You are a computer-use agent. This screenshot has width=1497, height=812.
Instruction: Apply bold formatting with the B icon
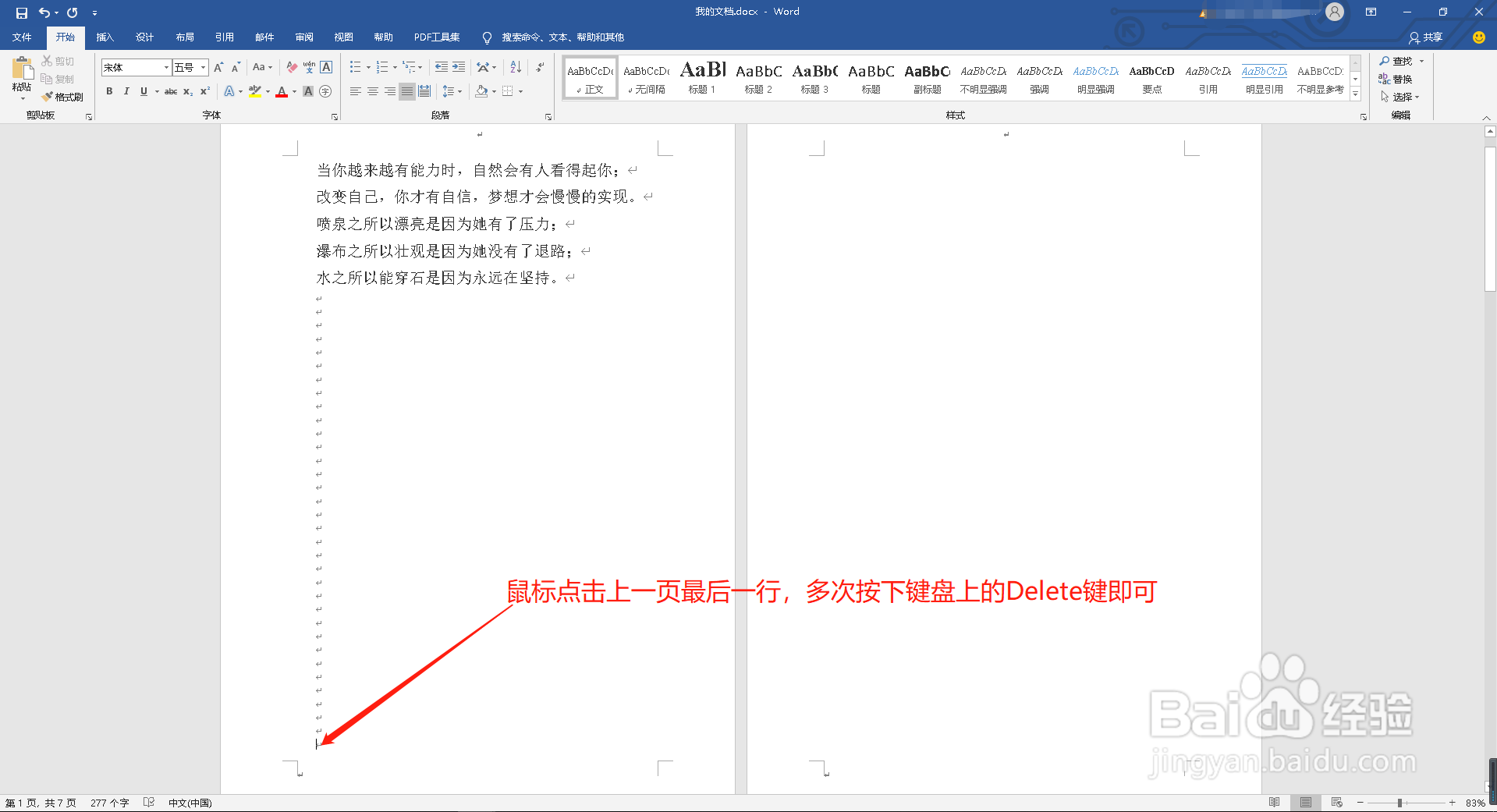pyautogui.click(x=109, y=91)
